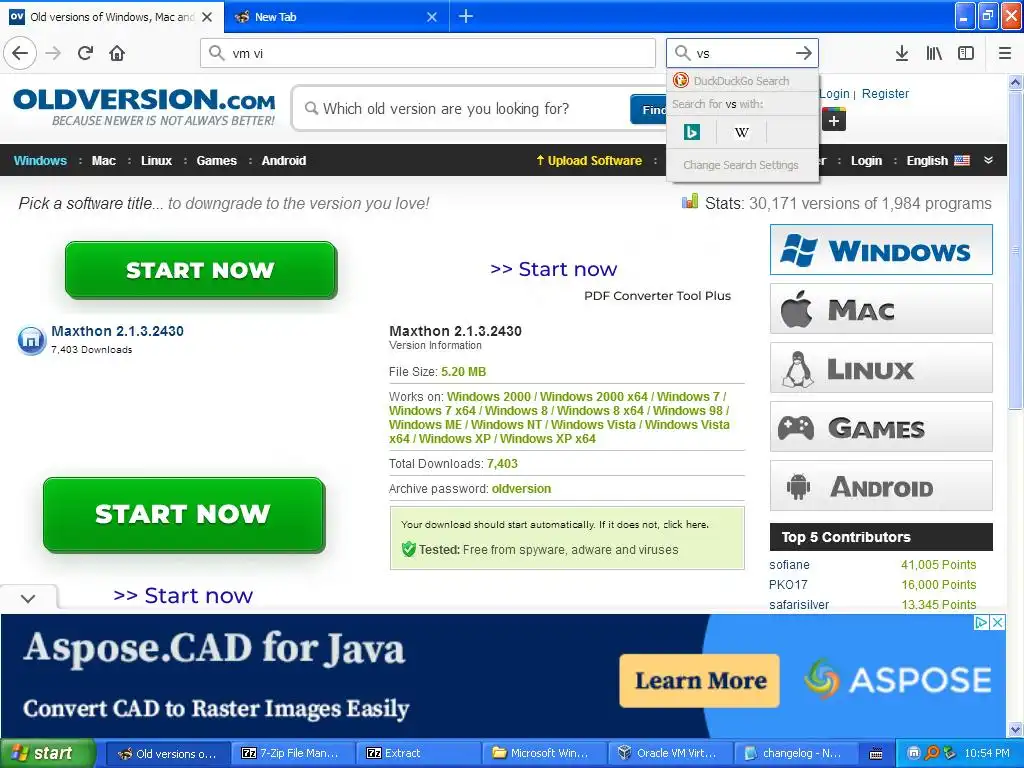1024x768 pixels.
Task: Open the Mac nav menu item
Action: (103, 161)
